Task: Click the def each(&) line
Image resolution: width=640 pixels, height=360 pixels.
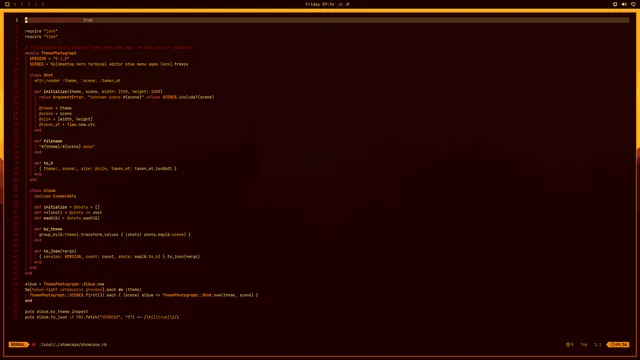Action: pyautogui.click(x=67, y=218)
